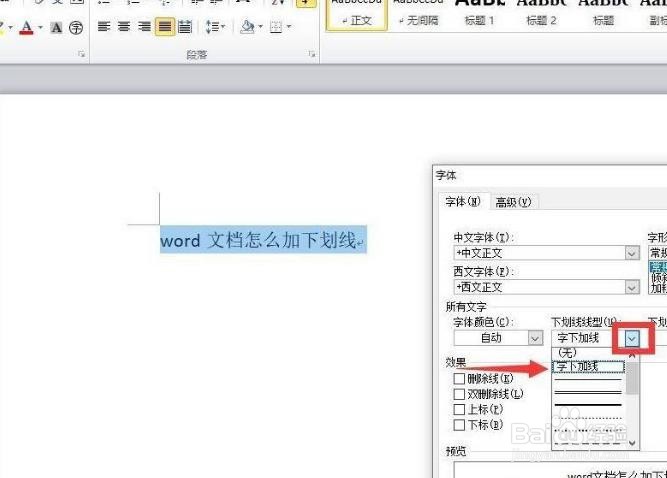
Task: Open the font color dropdown arrow
Action: [x=40, y=28]
